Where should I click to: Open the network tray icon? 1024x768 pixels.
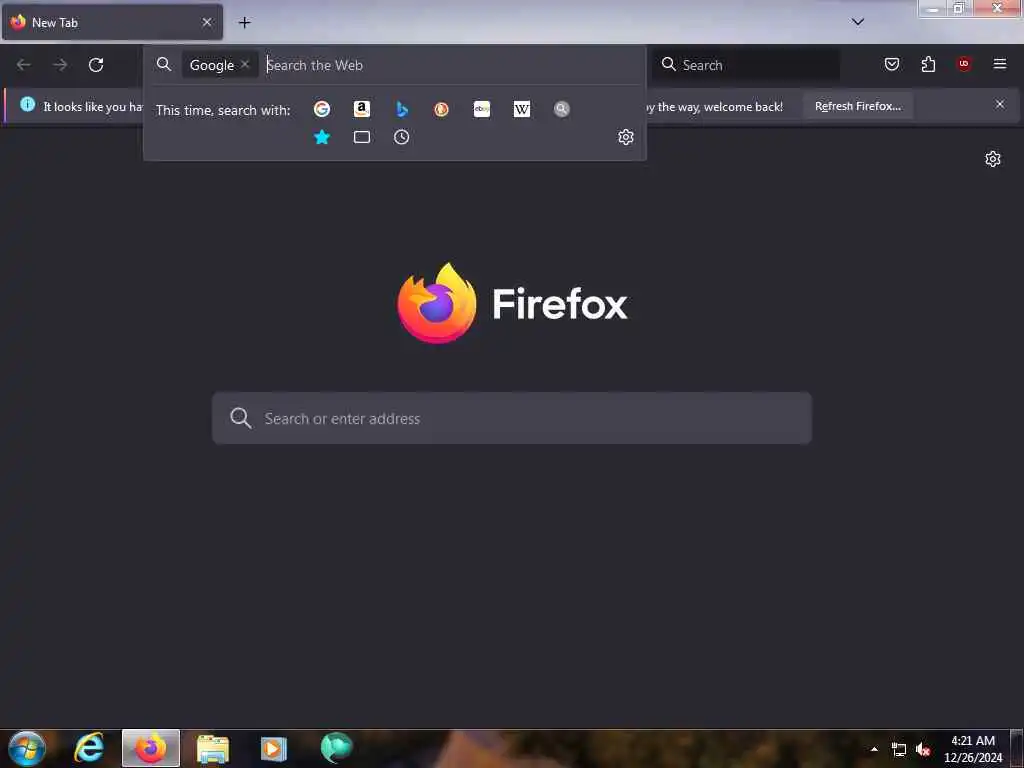(899, 750)
